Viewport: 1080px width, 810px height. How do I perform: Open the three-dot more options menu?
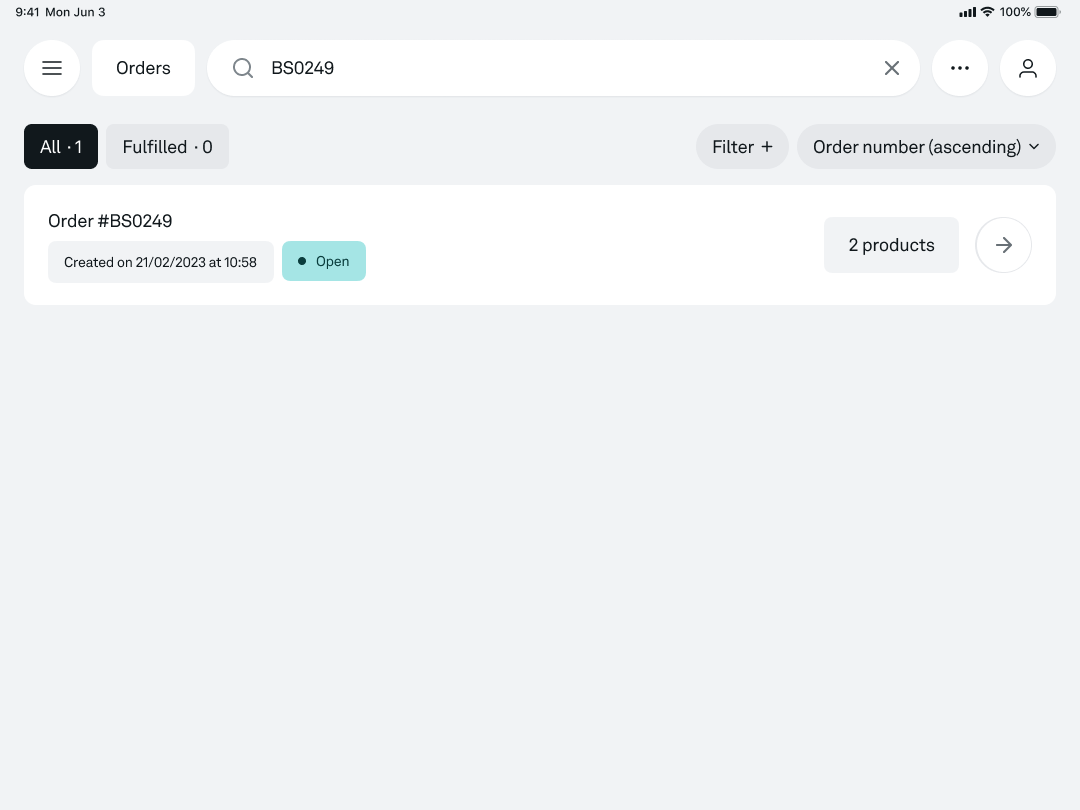tap(959, 68)
